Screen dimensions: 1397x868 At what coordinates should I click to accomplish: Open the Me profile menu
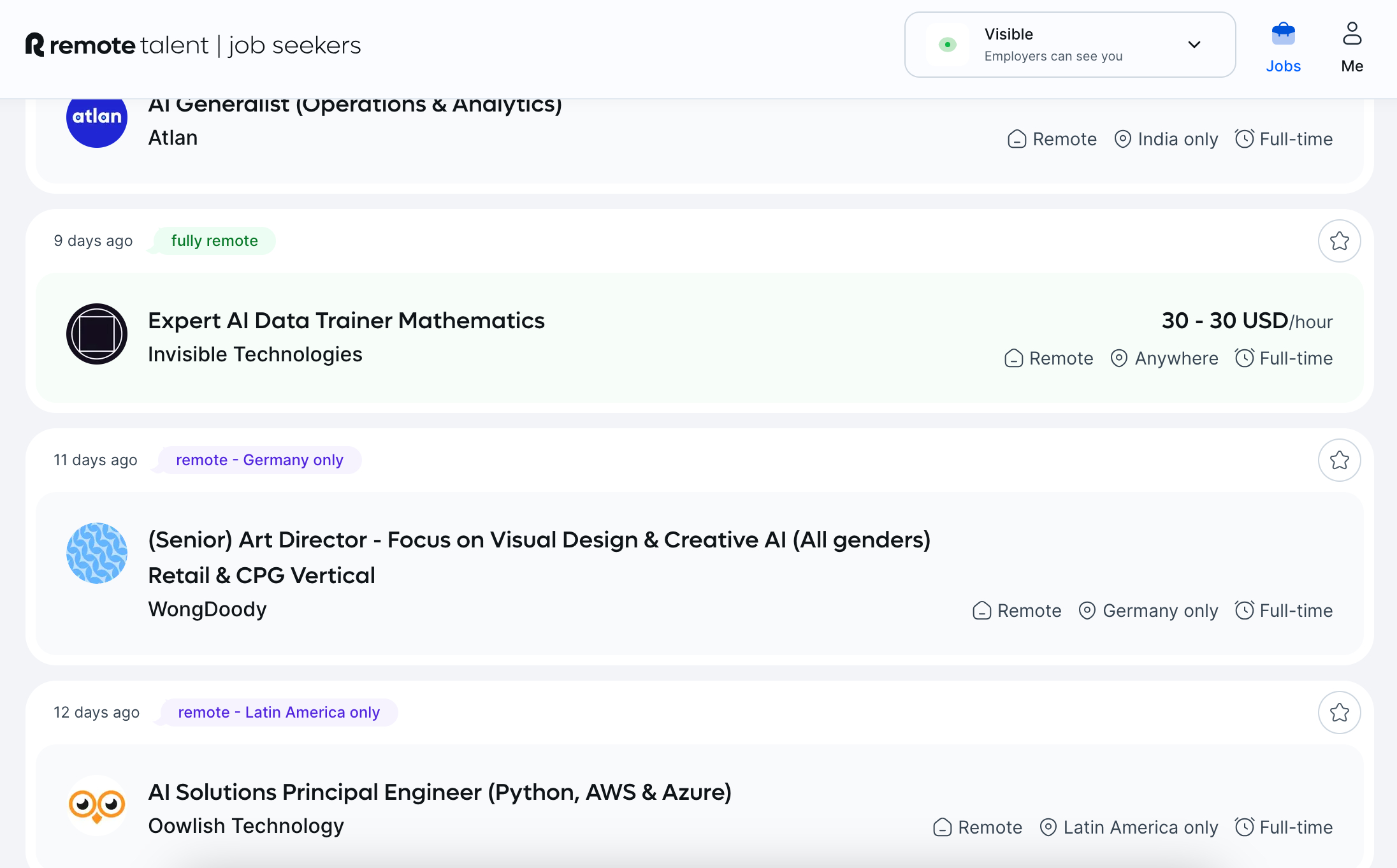click(x=1352, y=48)
